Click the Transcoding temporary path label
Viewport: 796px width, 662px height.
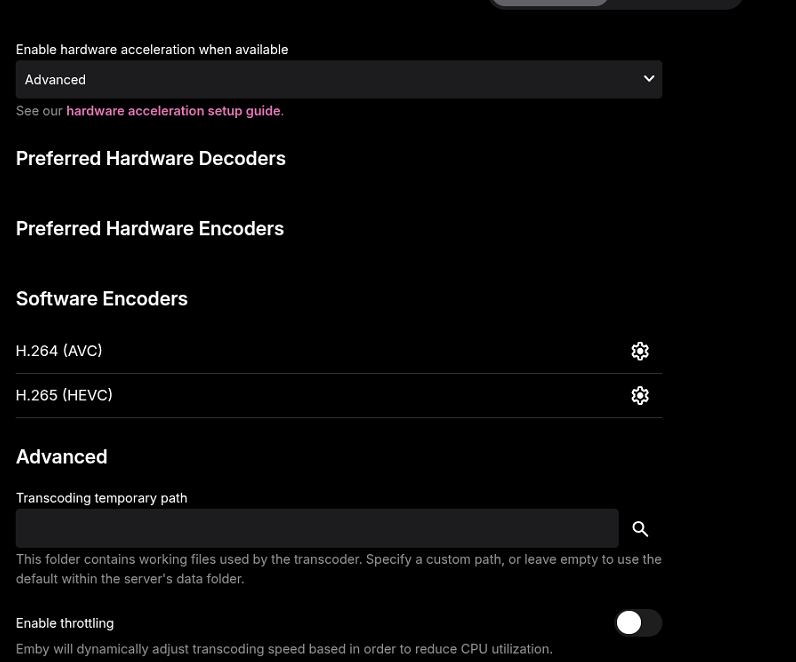pyautogui.click(x=102, y=498)
